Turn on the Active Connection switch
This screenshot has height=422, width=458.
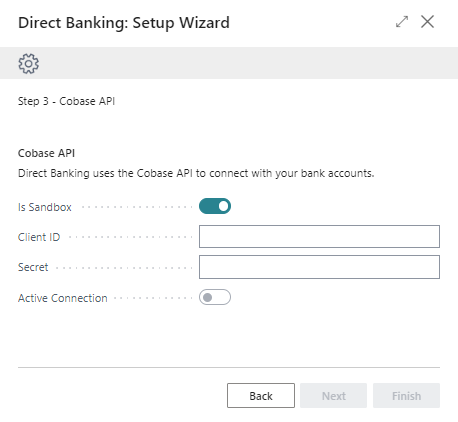point(215,297)
